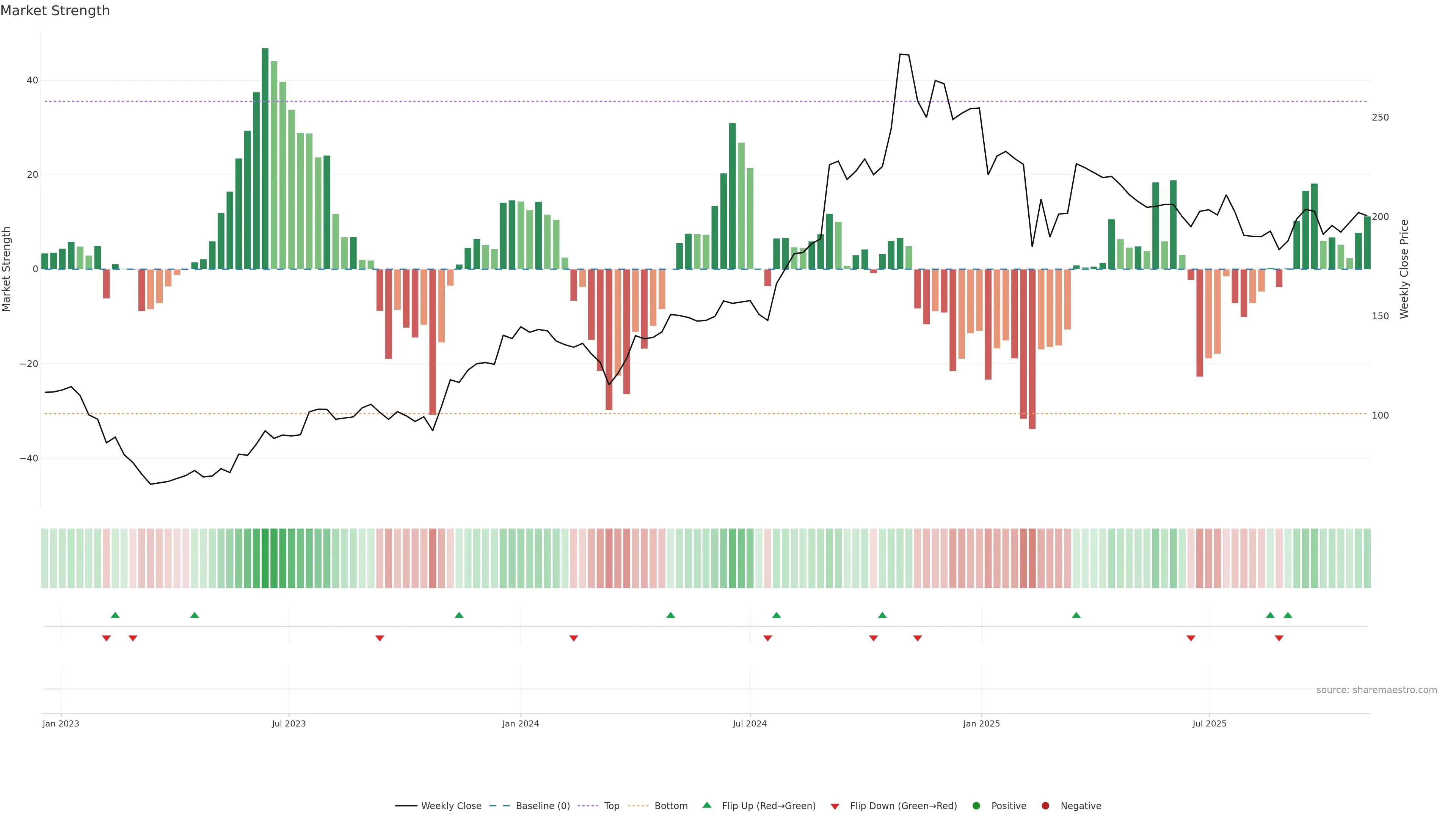The image size is (1456, 819).
Task: Click the Market Strength chart title
Action: 55,11
